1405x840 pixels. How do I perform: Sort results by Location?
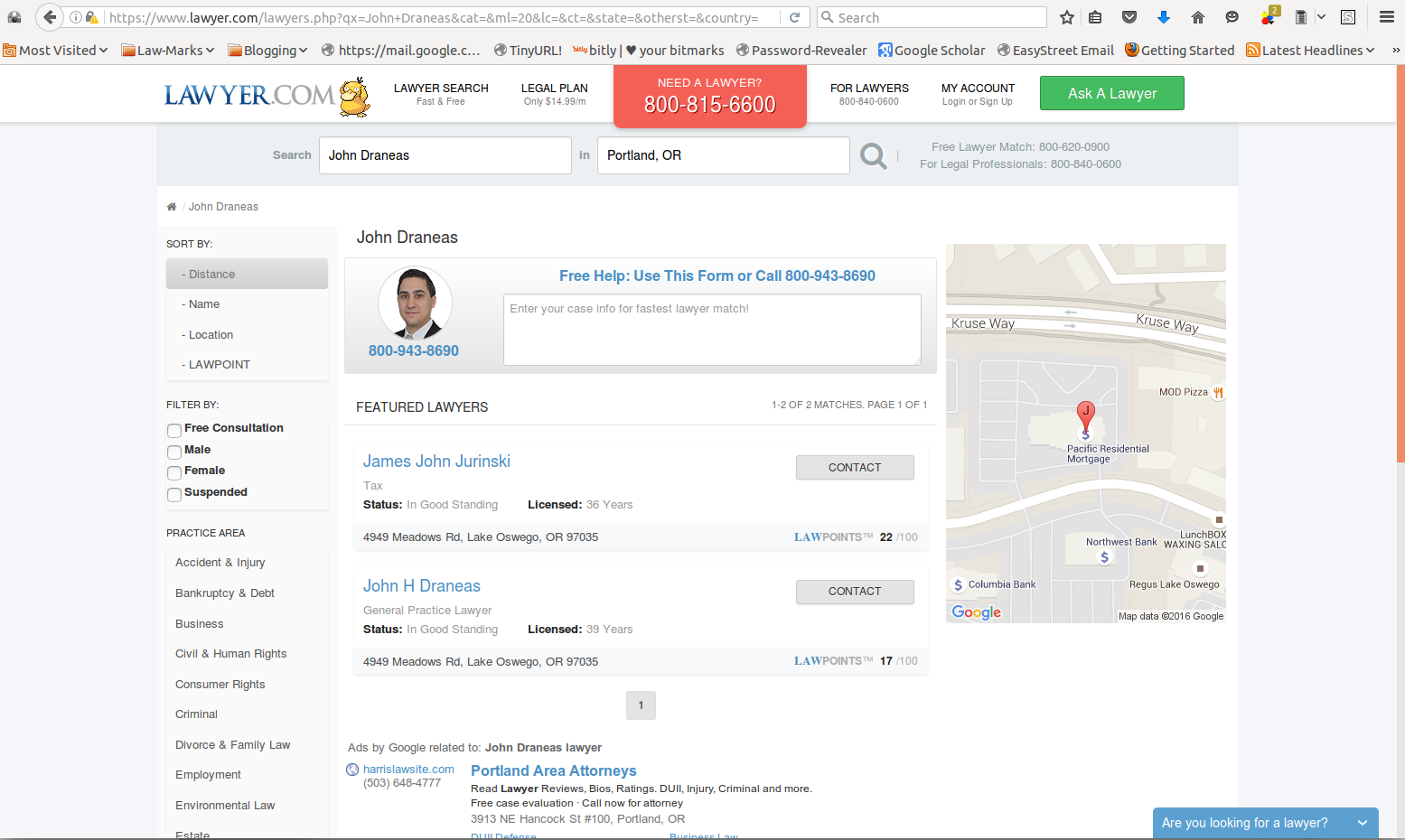[x=247, y=334]
